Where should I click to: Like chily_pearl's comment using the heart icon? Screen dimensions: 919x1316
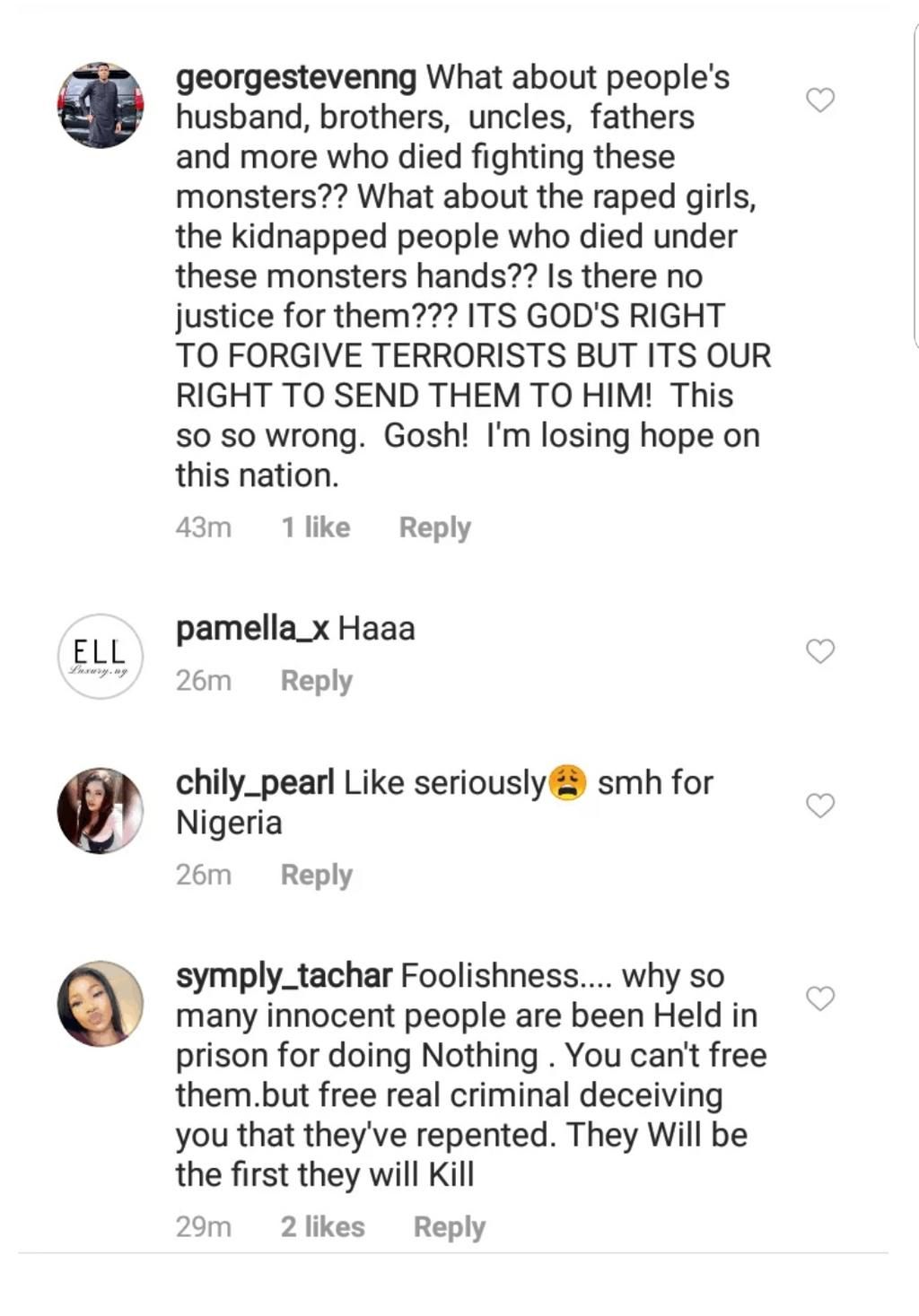(x=820, y=806)
